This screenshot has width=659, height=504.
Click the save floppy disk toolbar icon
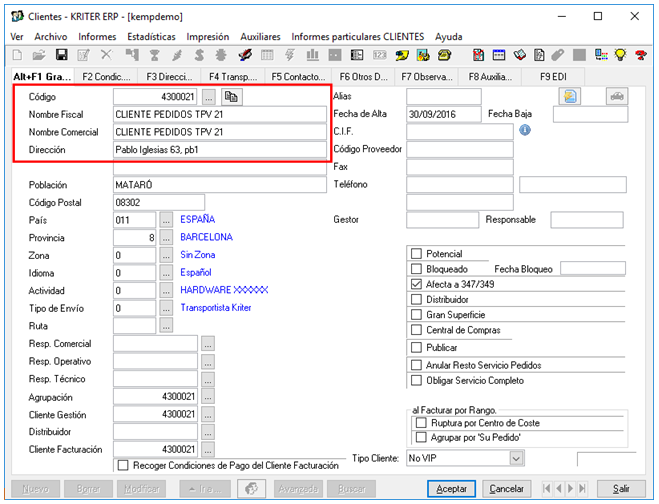[x=61, y=55]
